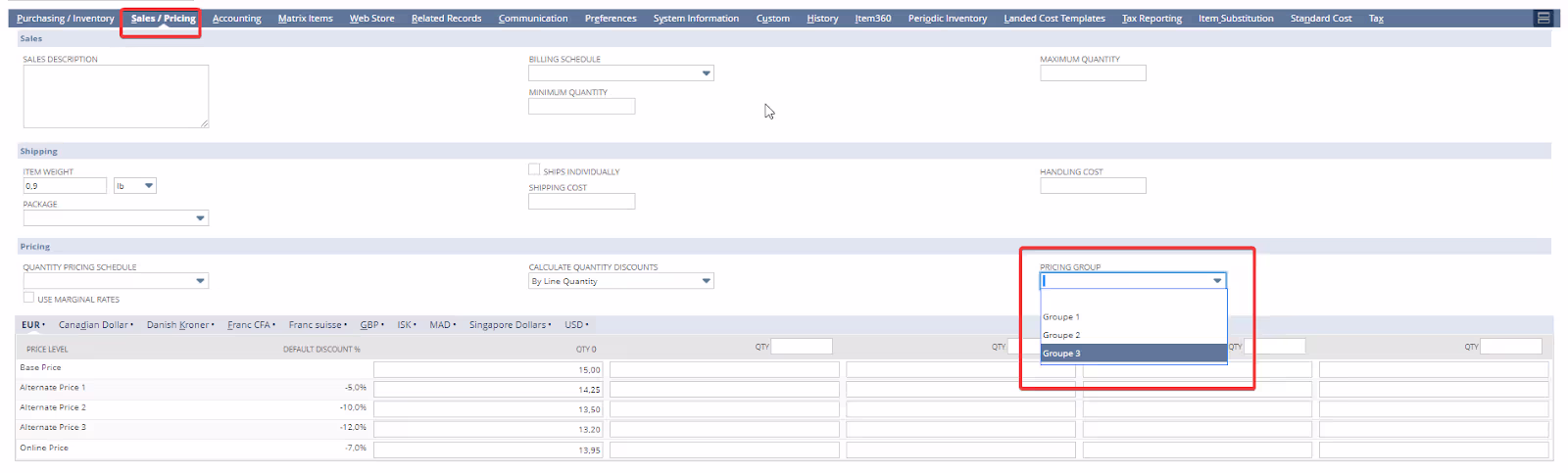The height and width of the screenshot is (473, 1568).
Task: Click the Minimum Quantity field
Action: click(x=581, y=106)
